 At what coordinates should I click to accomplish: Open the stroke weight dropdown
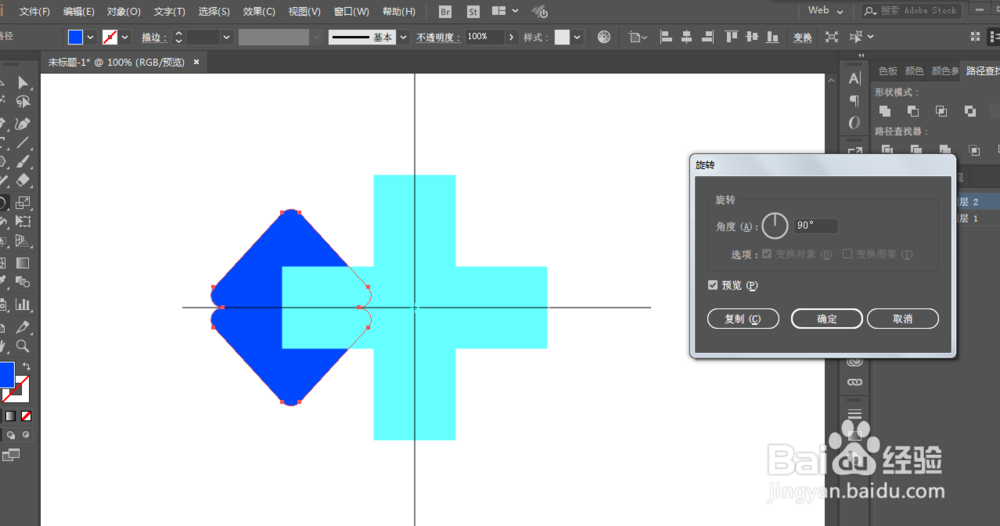click(x=226, y=38)
